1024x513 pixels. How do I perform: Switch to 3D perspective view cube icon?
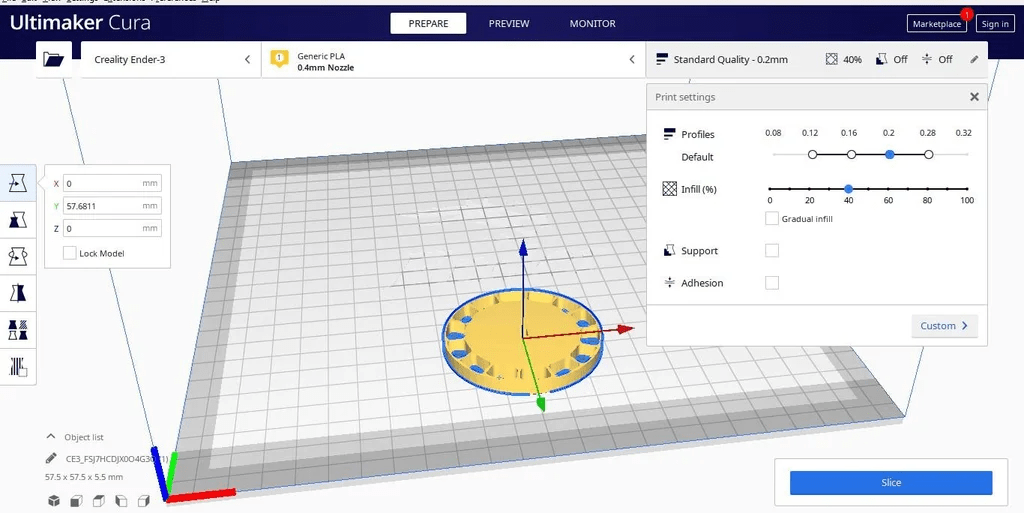[54, 500]
